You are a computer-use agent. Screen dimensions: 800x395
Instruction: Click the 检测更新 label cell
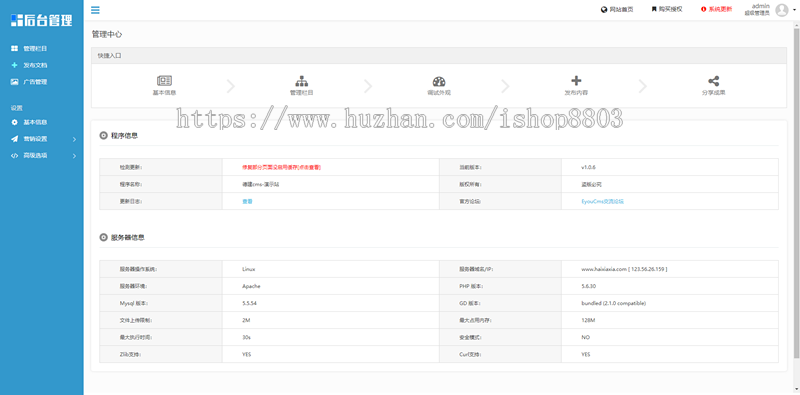tap(161, 167)
